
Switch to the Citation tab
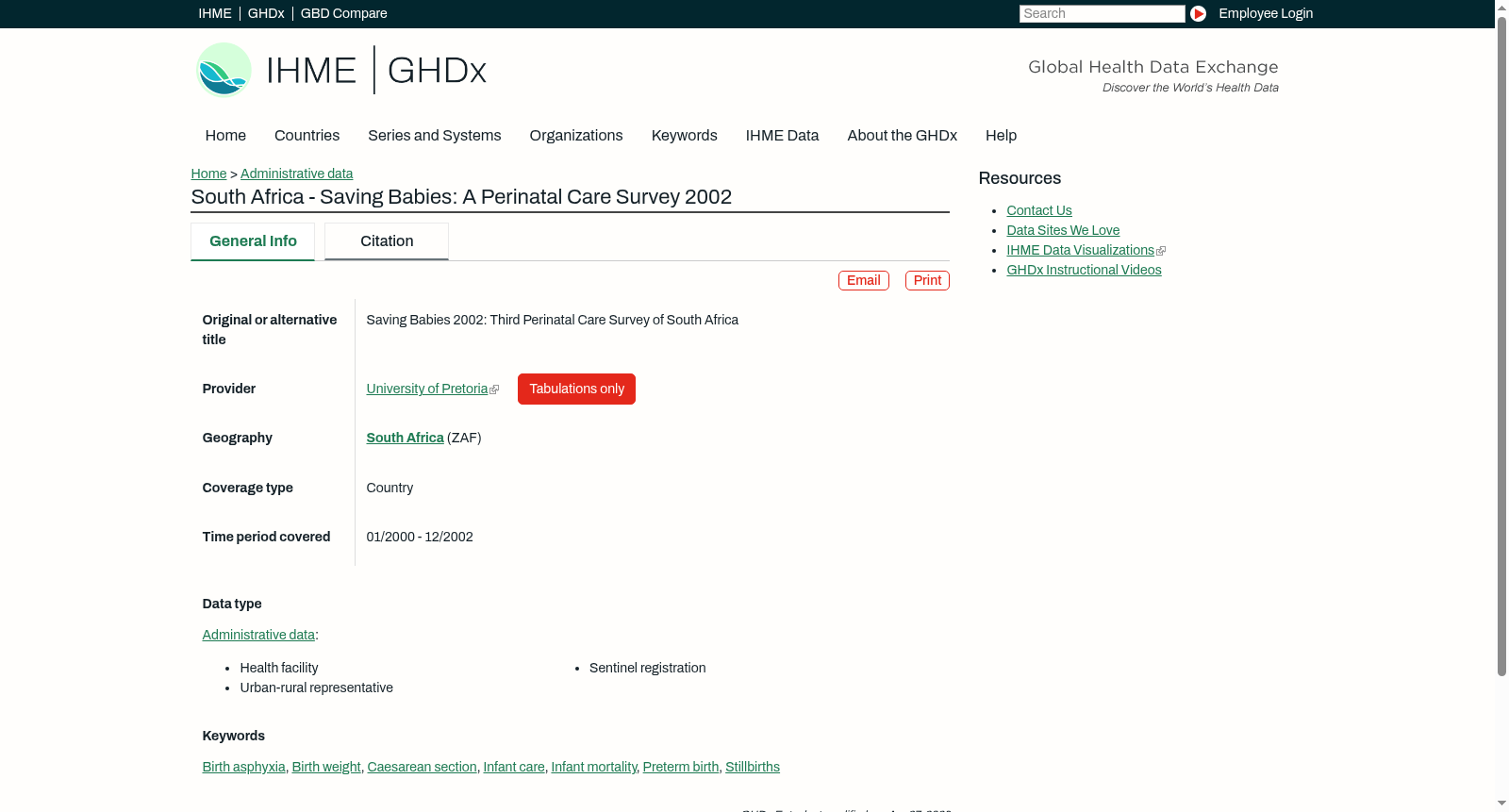(x=387, y=241)
